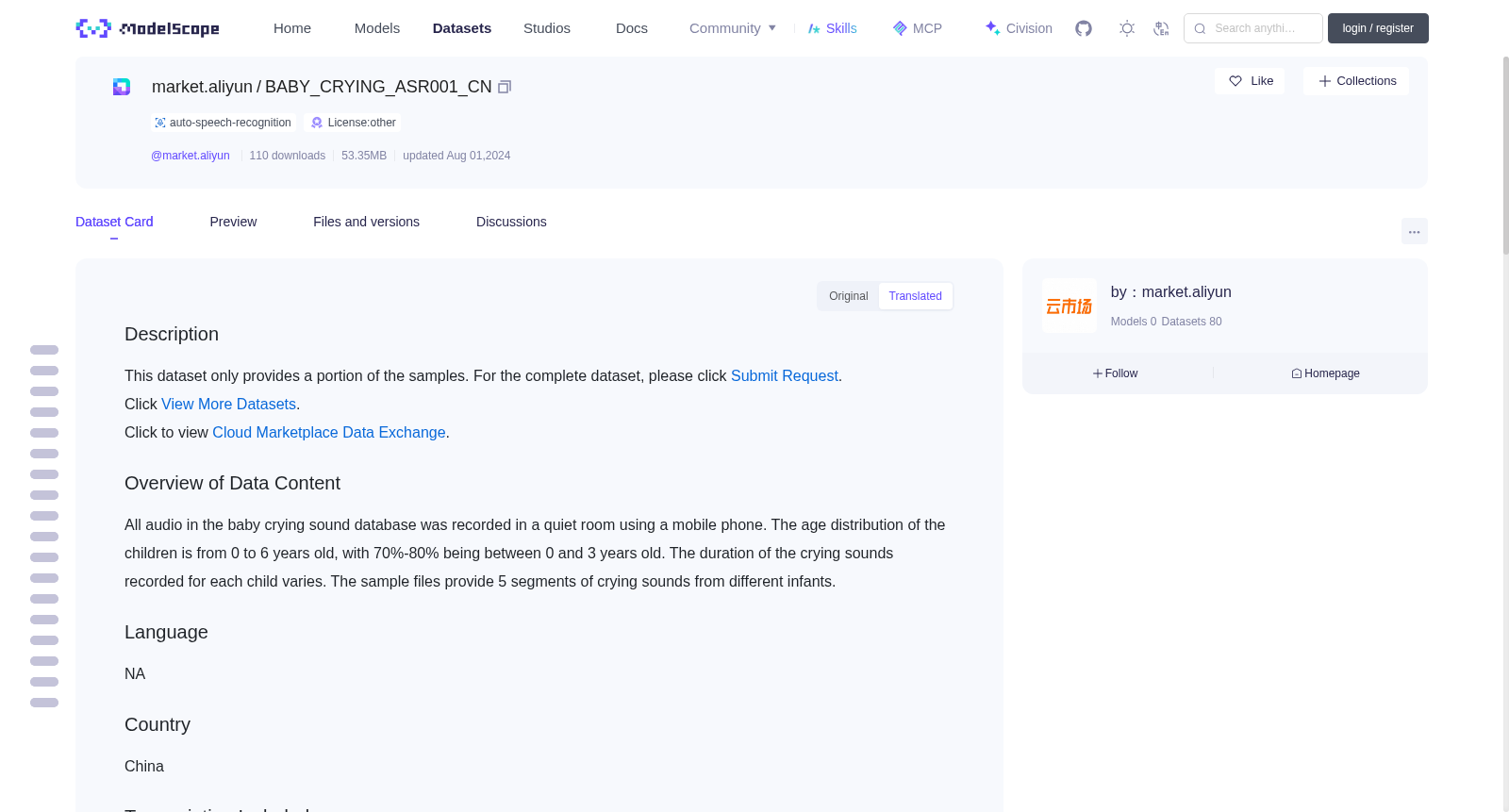The height and width of the screenshot is (812, 1509).
Task: Select the Dataset Card tab
Action: pyautogui.click(x=114, y=222)
